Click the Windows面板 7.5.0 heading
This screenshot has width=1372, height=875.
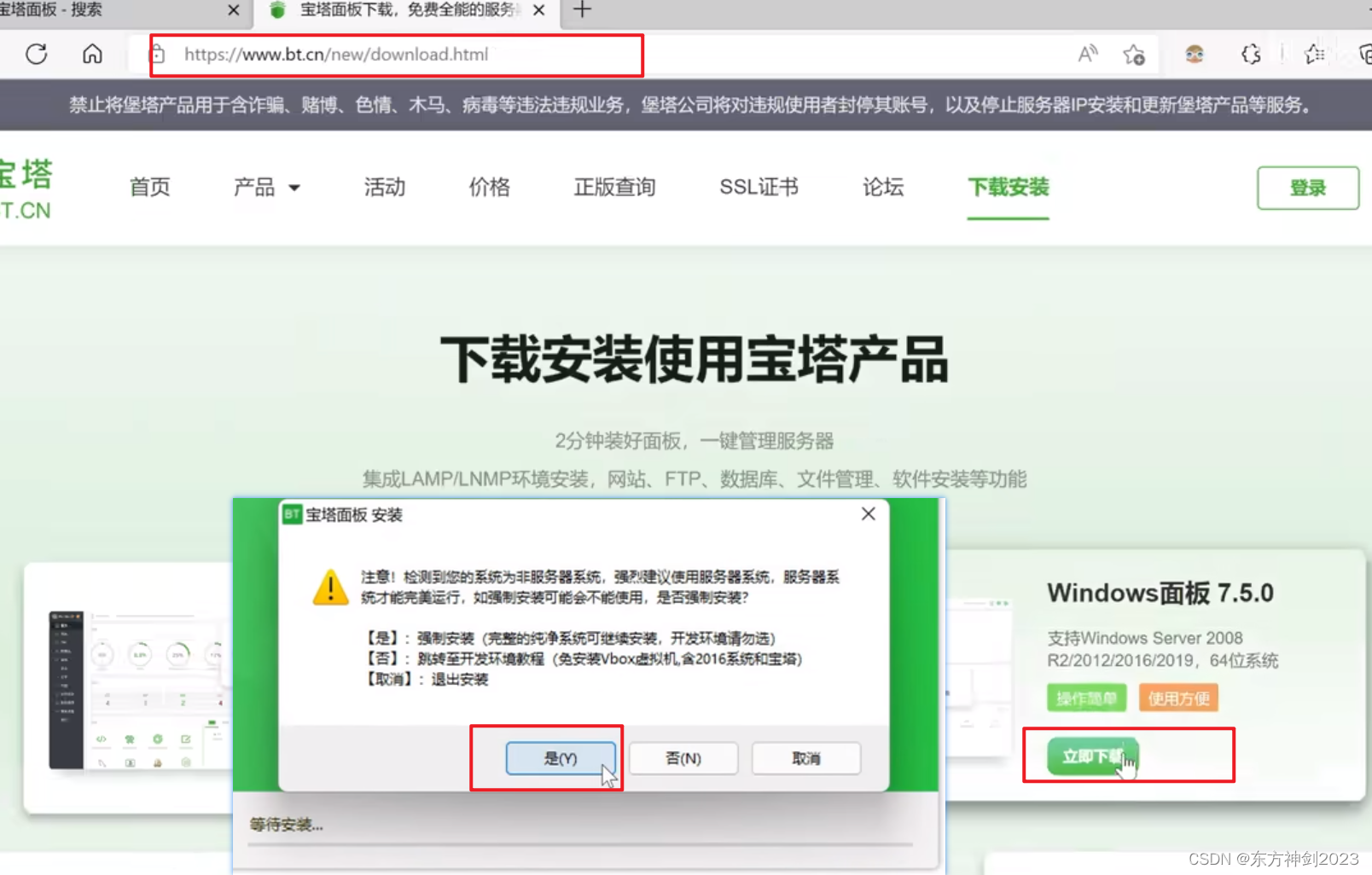point(1160,593)
